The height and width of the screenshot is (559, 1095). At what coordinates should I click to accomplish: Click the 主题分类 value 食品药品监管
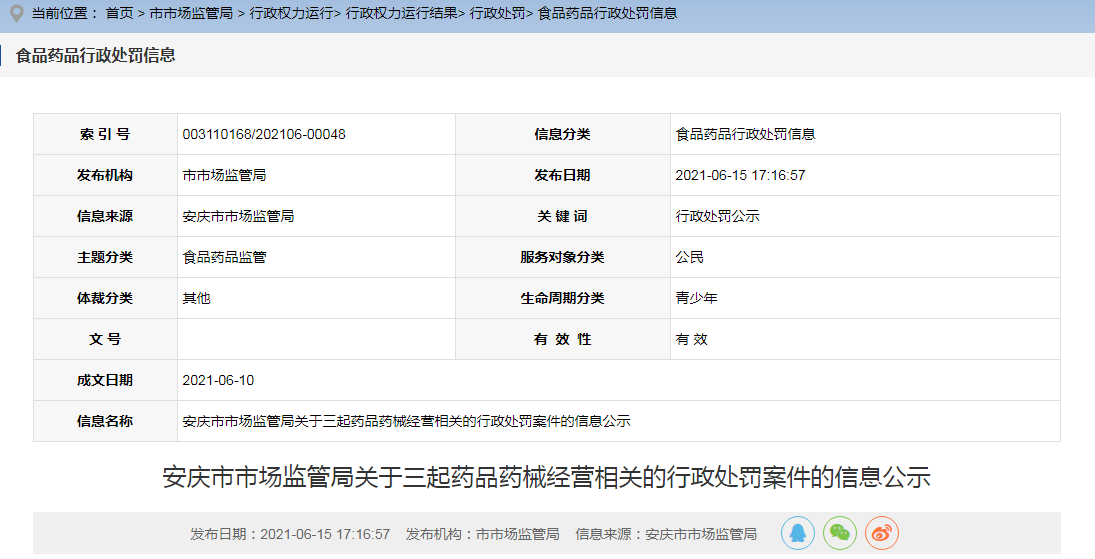(x=224, y=257)
